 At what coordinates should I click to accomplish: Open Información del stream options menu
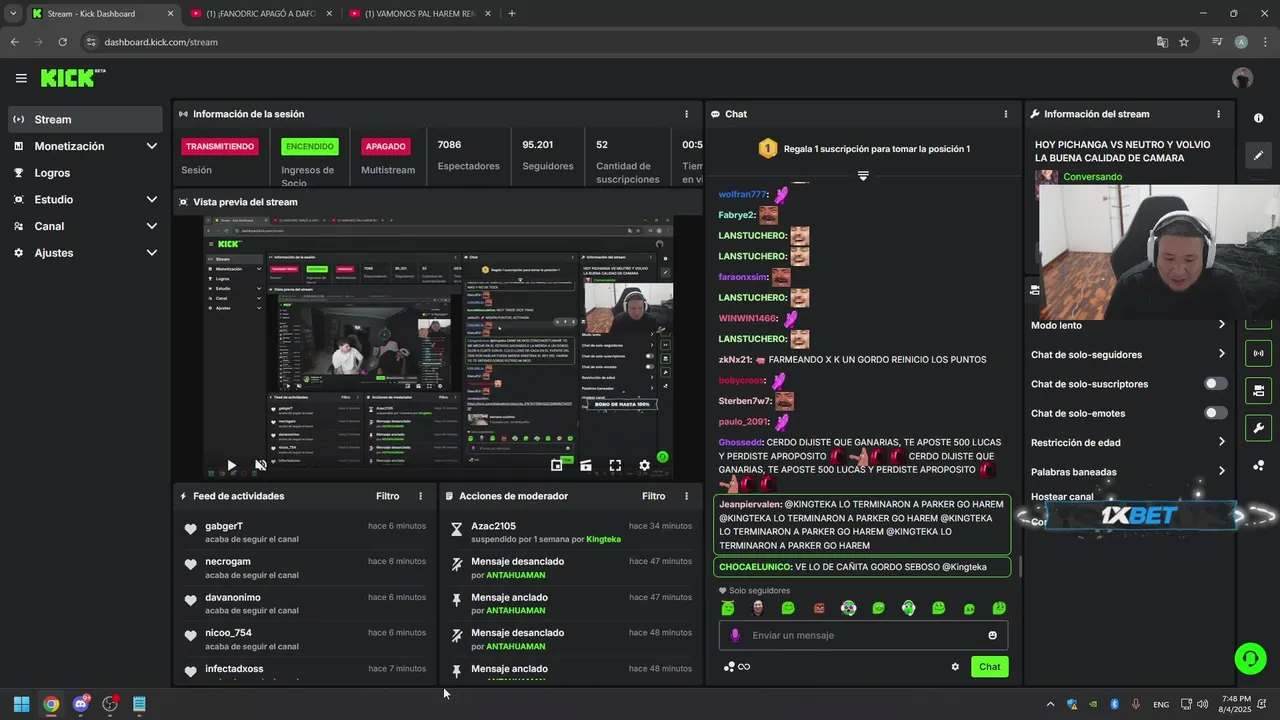[1218, 114]
